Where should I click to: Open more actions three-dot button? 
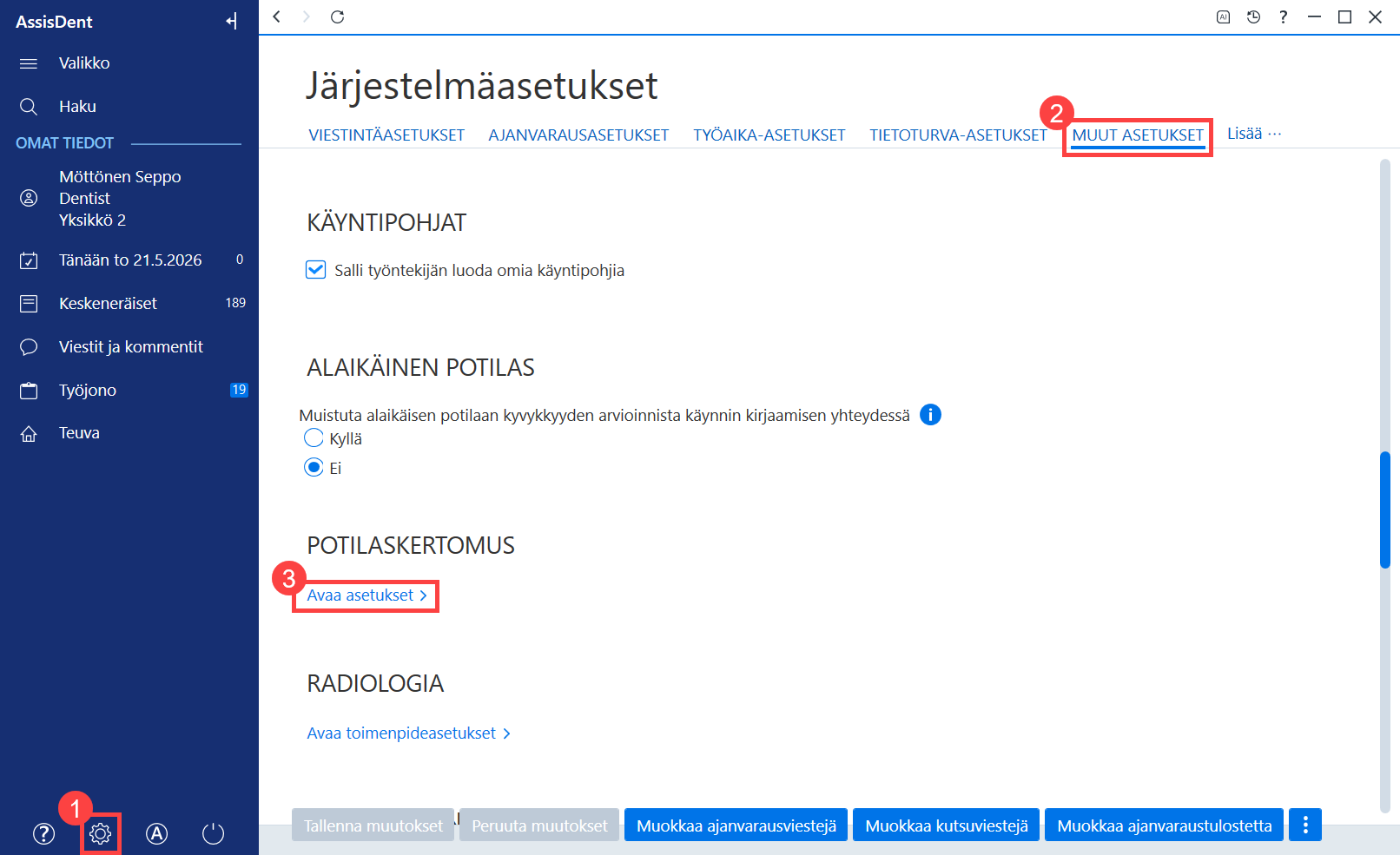[x=1305, y=825]
